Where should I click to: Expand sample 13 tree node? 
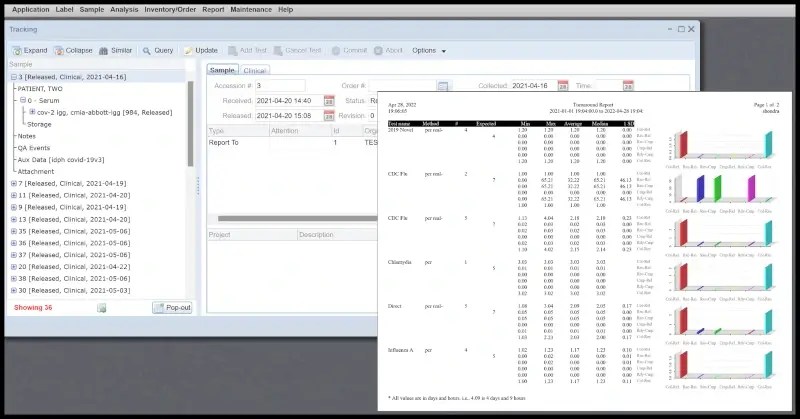click(14, 219)
